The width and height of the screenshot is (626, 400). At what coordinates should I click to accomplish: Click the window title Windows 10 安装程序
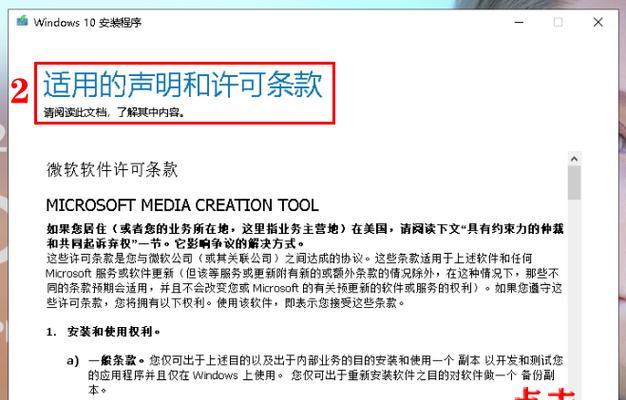pyautogui.click(x=87, y=22)
